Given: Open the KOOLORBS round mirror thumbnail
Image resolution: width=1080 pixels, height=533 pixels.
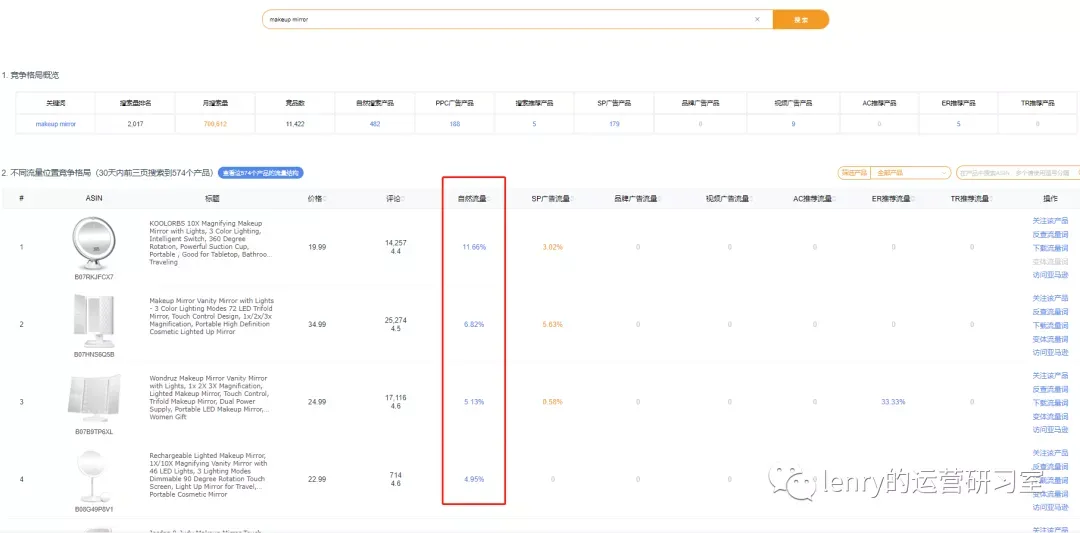Looking at the screenshot, I should pos(94,243).
